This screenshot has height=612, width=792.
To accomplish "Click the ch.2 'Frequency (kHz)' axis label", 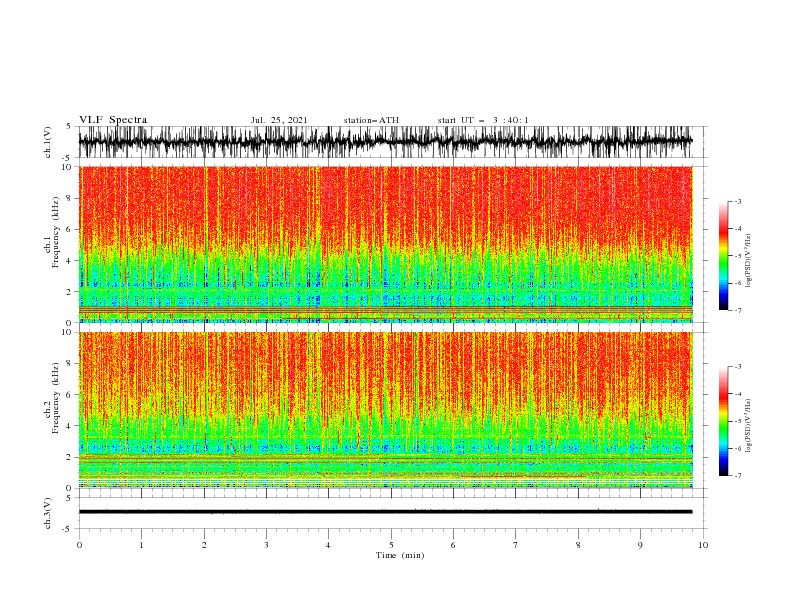I will [55, 398].
